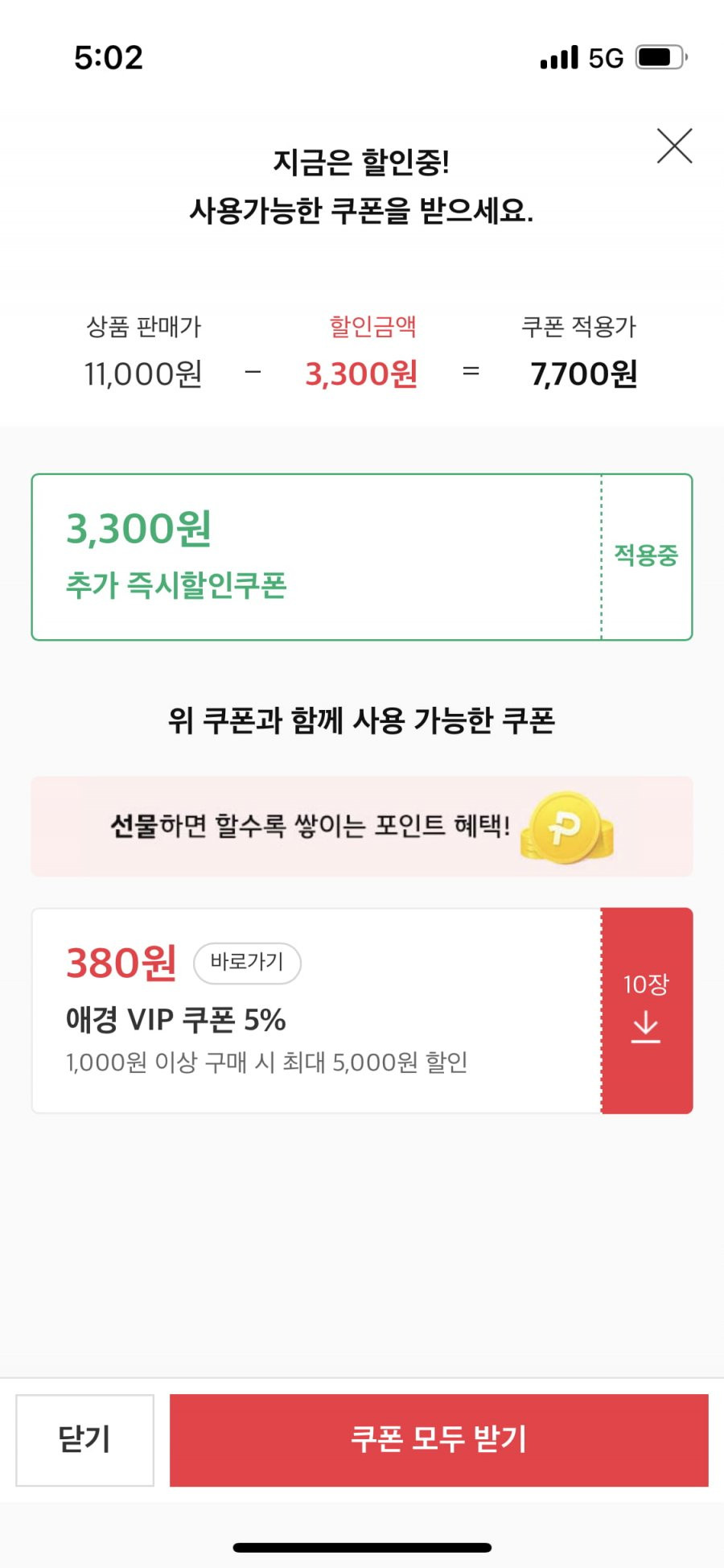Close the coupon popup with the X icon

[674, 146]
